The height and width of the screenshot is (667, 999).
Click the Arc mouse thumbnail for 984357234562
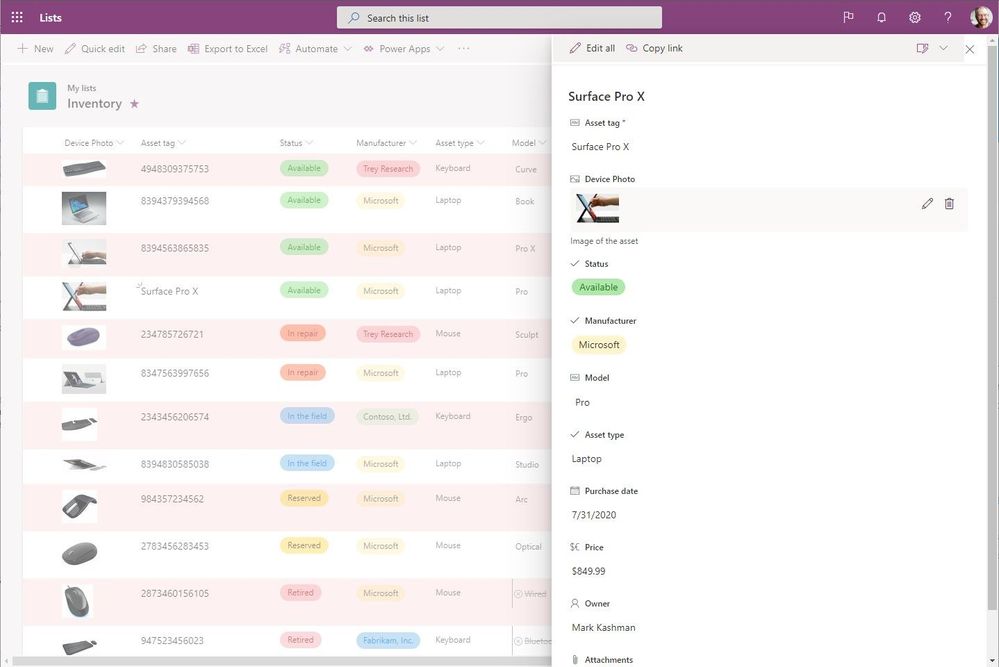coord(80,506)
